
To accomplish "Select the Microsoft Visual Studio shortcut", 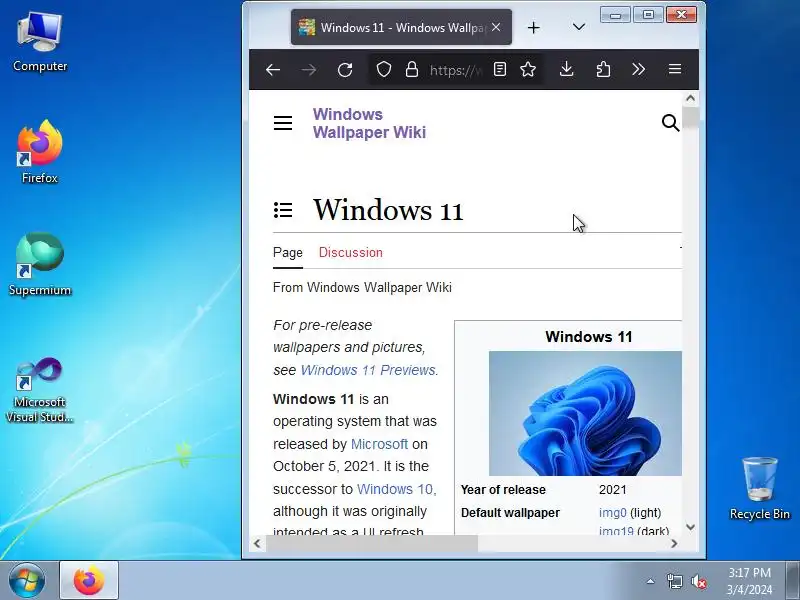I will click(40, 390).
